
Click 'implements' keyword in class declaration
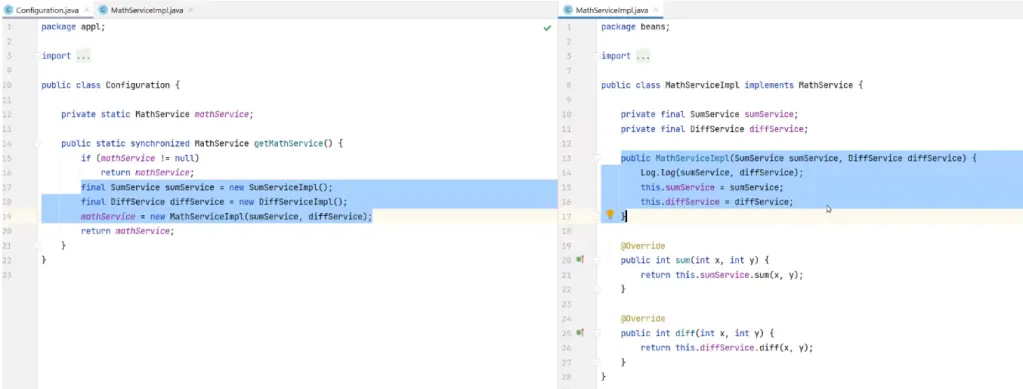769,85
